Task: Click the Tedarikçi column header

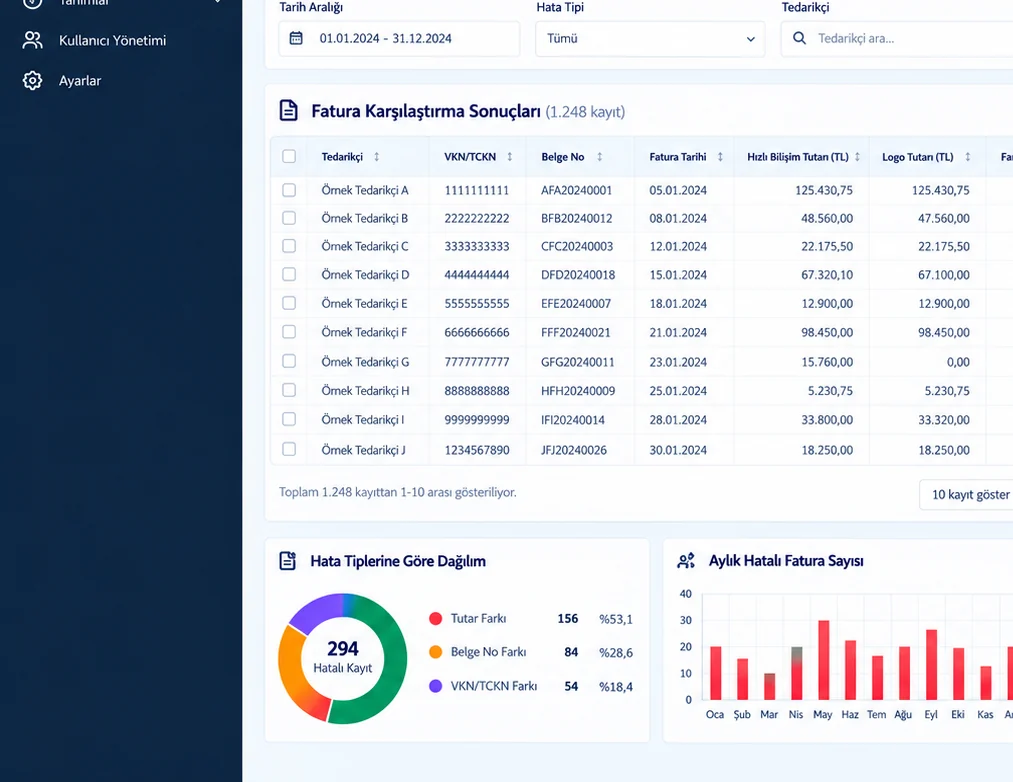Action: click(x=342, y=156)
